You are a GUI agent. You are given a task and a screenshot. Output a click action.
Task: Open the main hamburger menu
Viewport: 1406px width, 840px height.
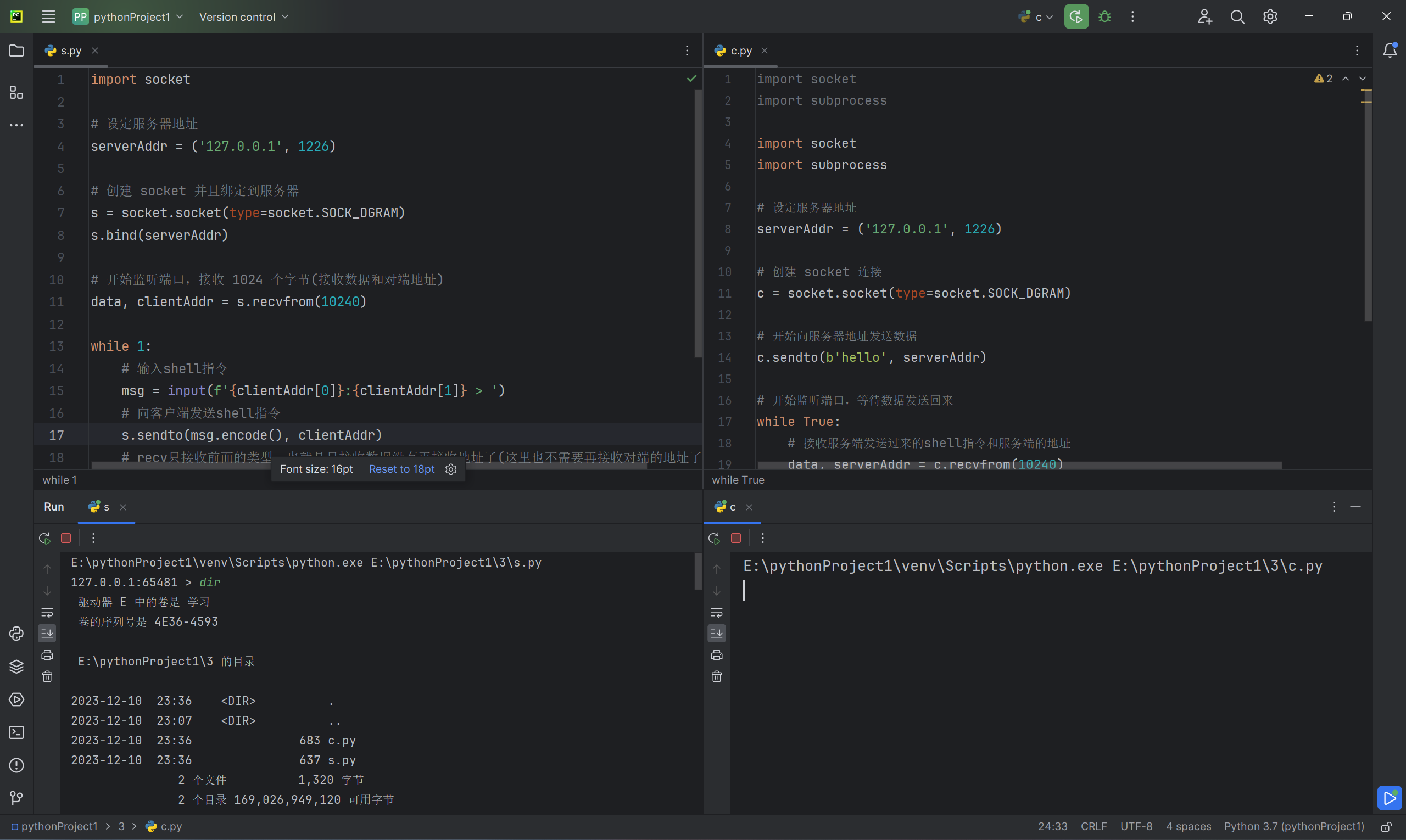(x=49, y=16)
